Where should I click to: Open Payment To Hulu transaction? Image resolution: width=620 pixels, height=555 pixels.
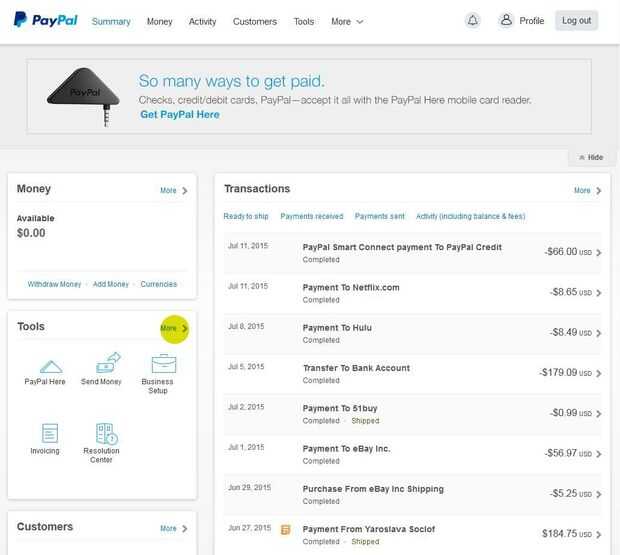(x=337, y=328)
